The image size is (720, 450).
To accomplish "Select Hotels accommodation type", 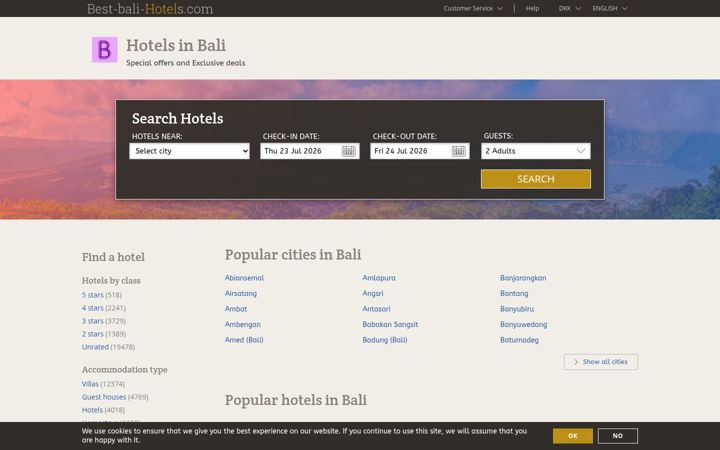I will [x=92, y=410].
